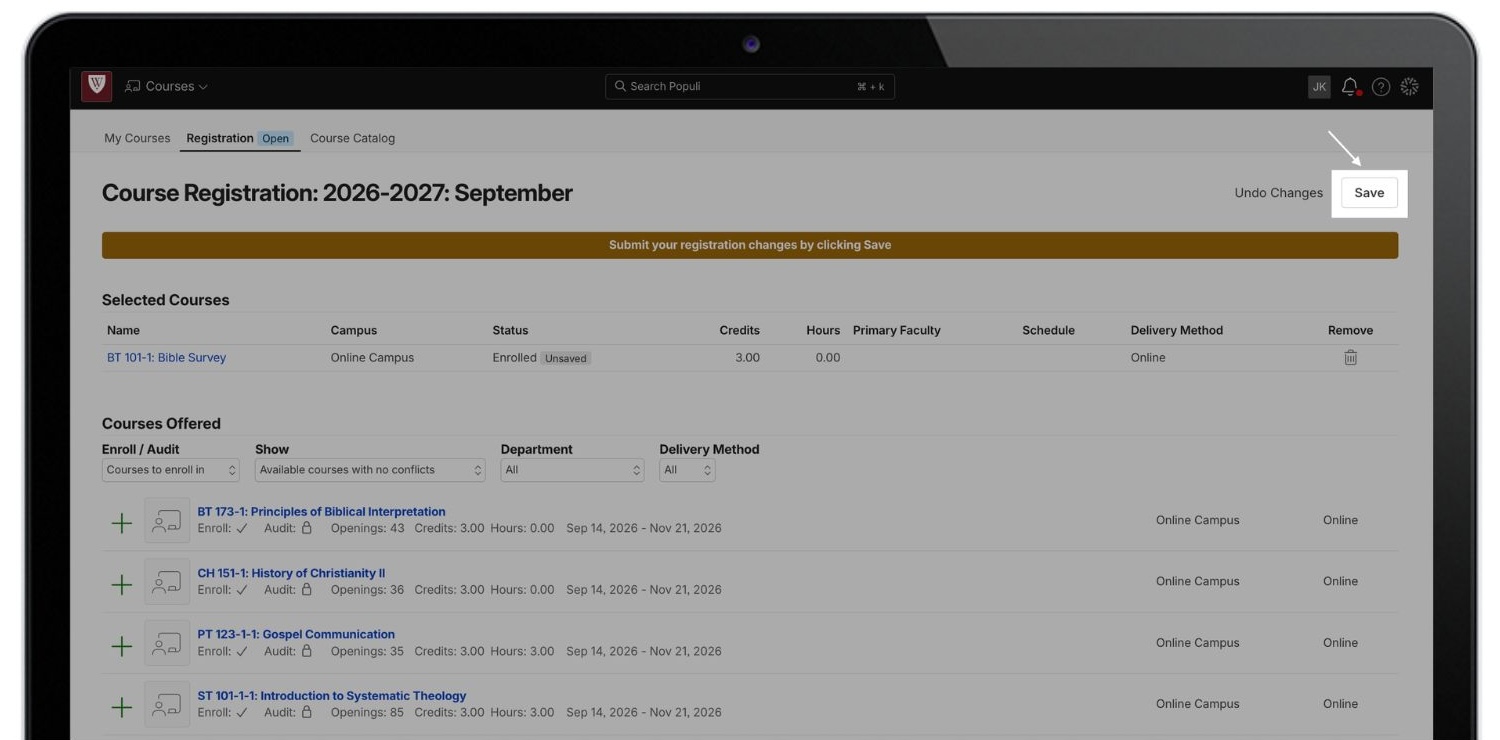Click the Schedule column header
Screen dimensions: 1500x740
[1048, 330]
